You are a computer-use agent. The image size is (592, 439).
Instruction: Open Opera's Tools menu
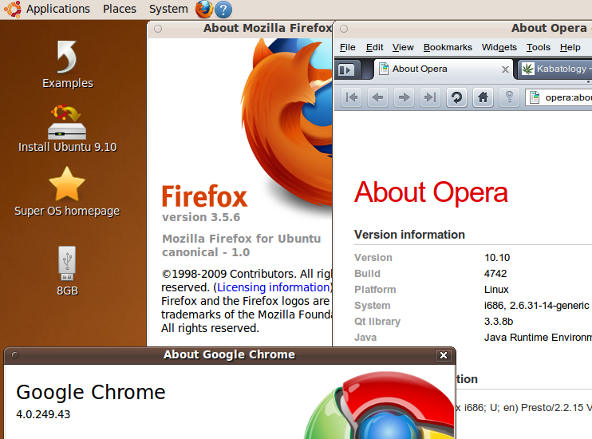[x=538, y=47]
